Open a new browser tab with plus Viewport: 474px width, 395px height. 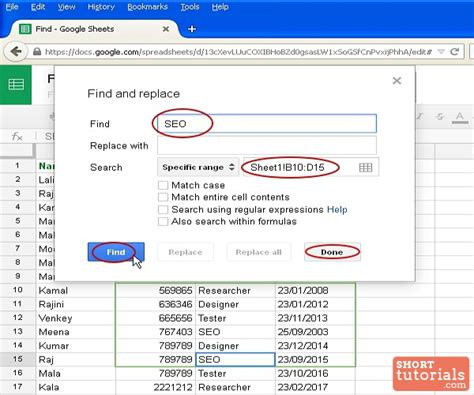192,29
